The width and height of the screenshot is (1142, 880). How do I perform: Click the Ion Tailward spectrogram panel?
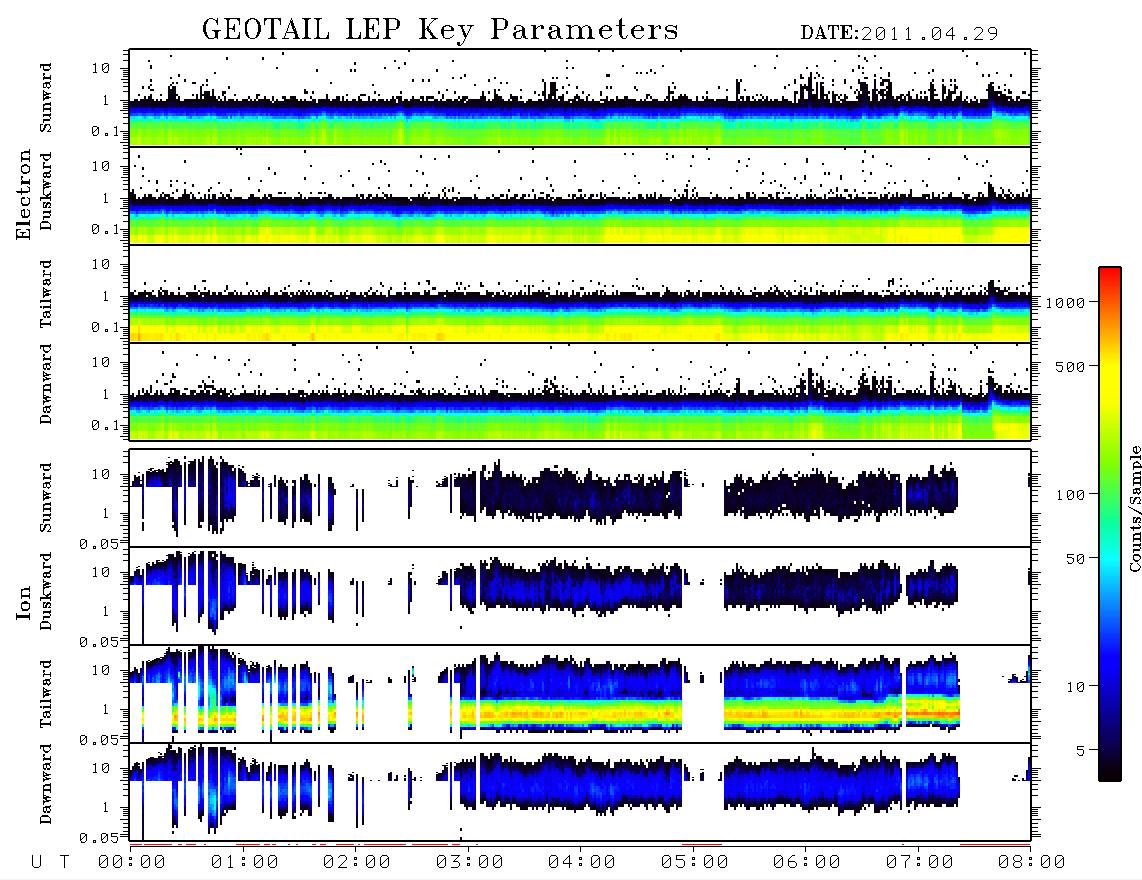[x=580, y=694]
